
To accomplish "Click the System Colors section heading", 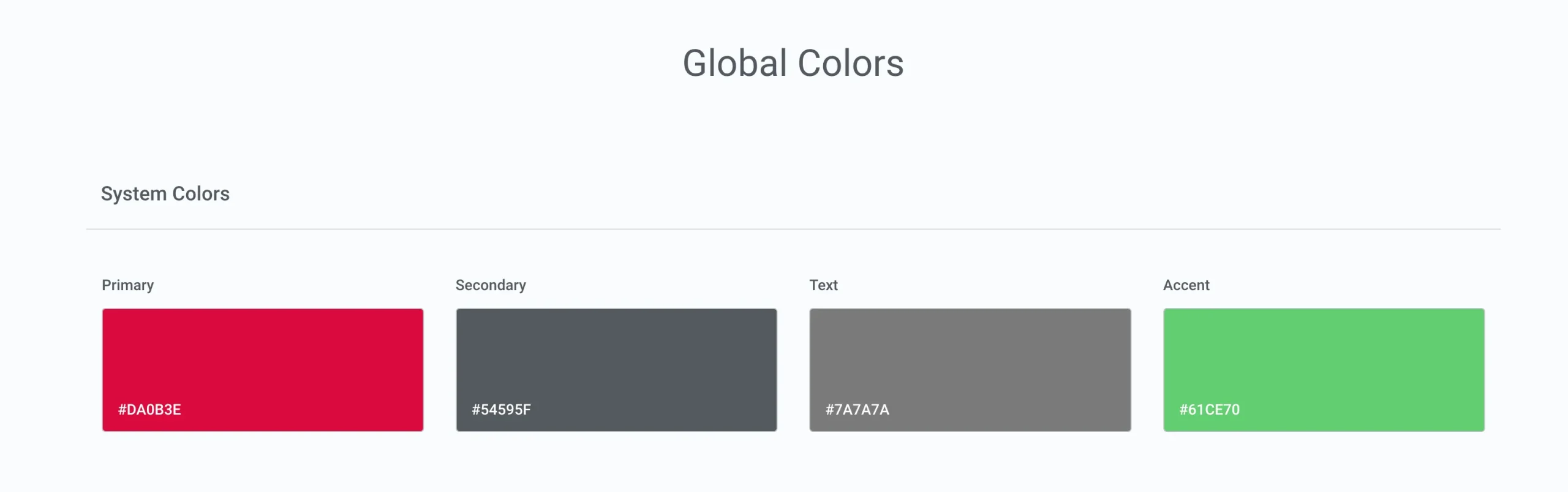I will pyautogui.click(x=165, y=193).
